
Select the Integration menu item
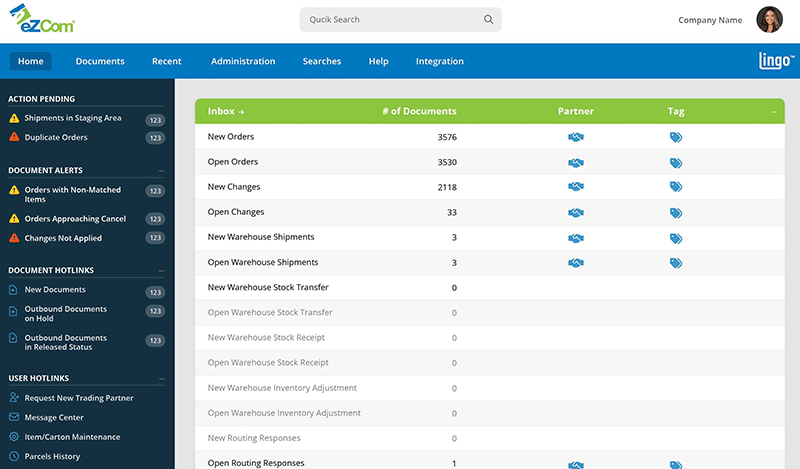point(440,61)
